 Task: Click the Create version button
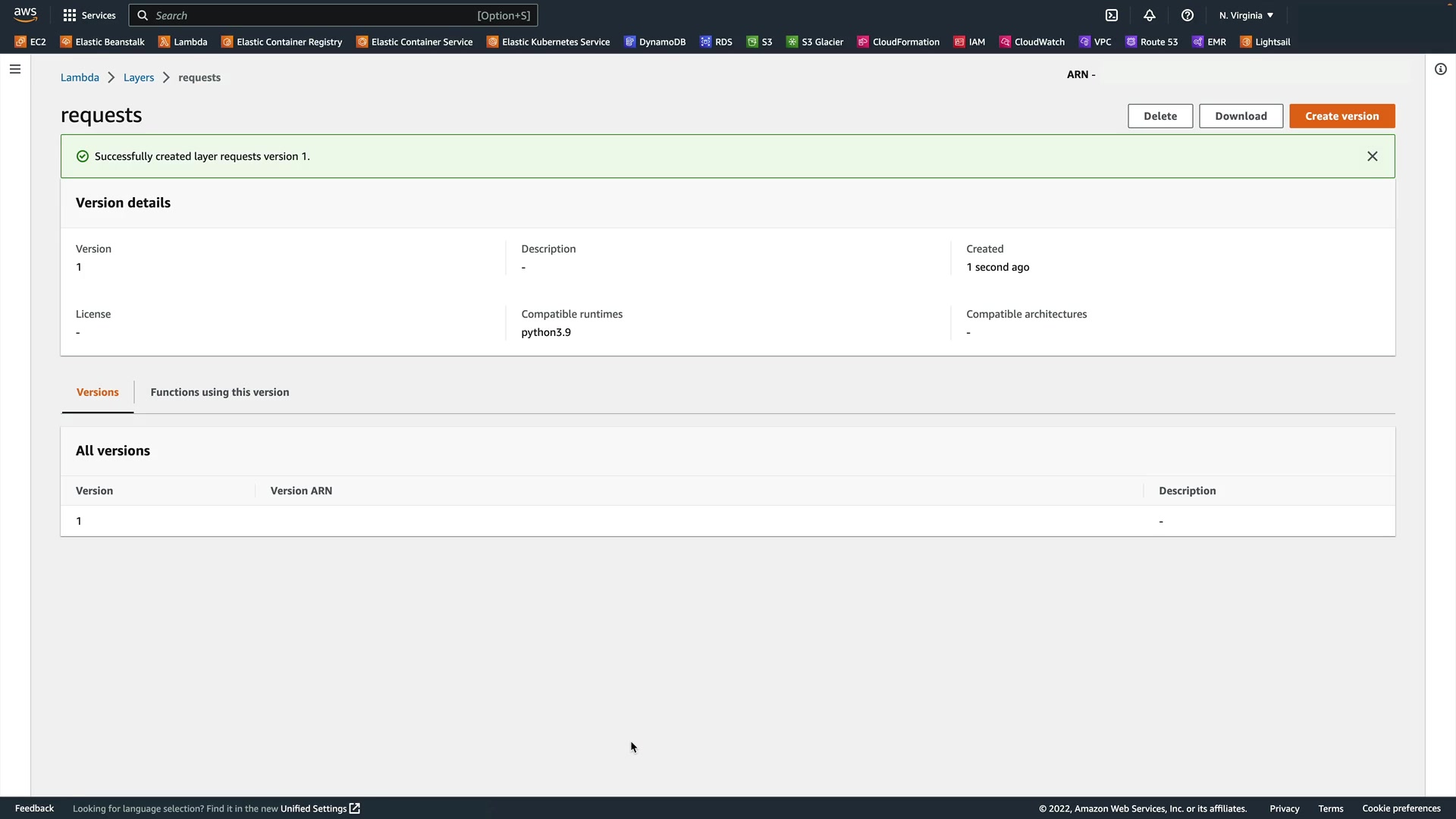(1341, 116)
